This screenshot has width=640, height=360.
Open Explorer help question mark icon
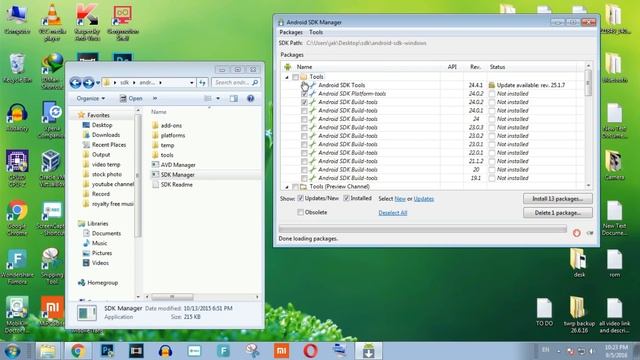(x=251, y=98)
